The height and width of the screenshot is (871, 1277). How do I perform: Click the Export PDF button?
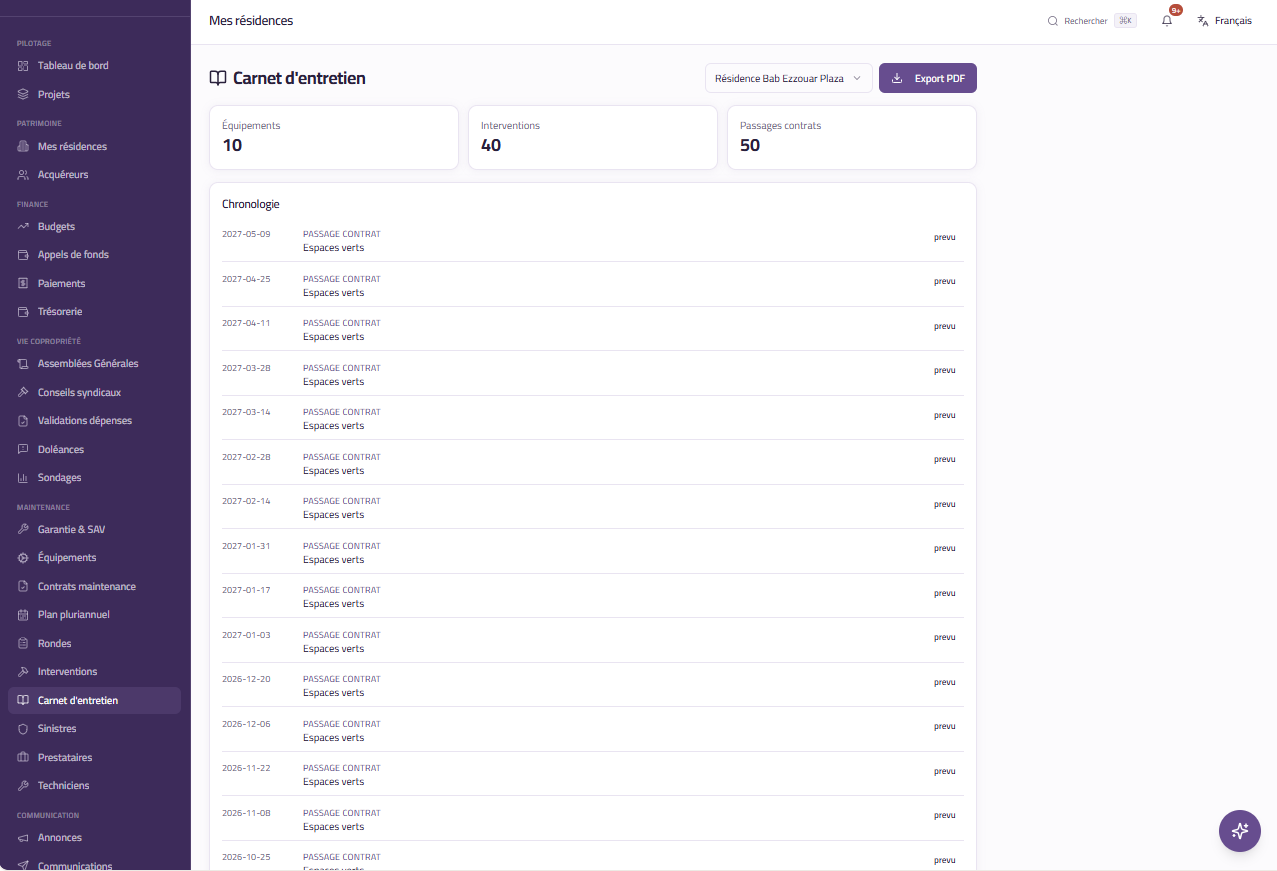click(928, 78)
